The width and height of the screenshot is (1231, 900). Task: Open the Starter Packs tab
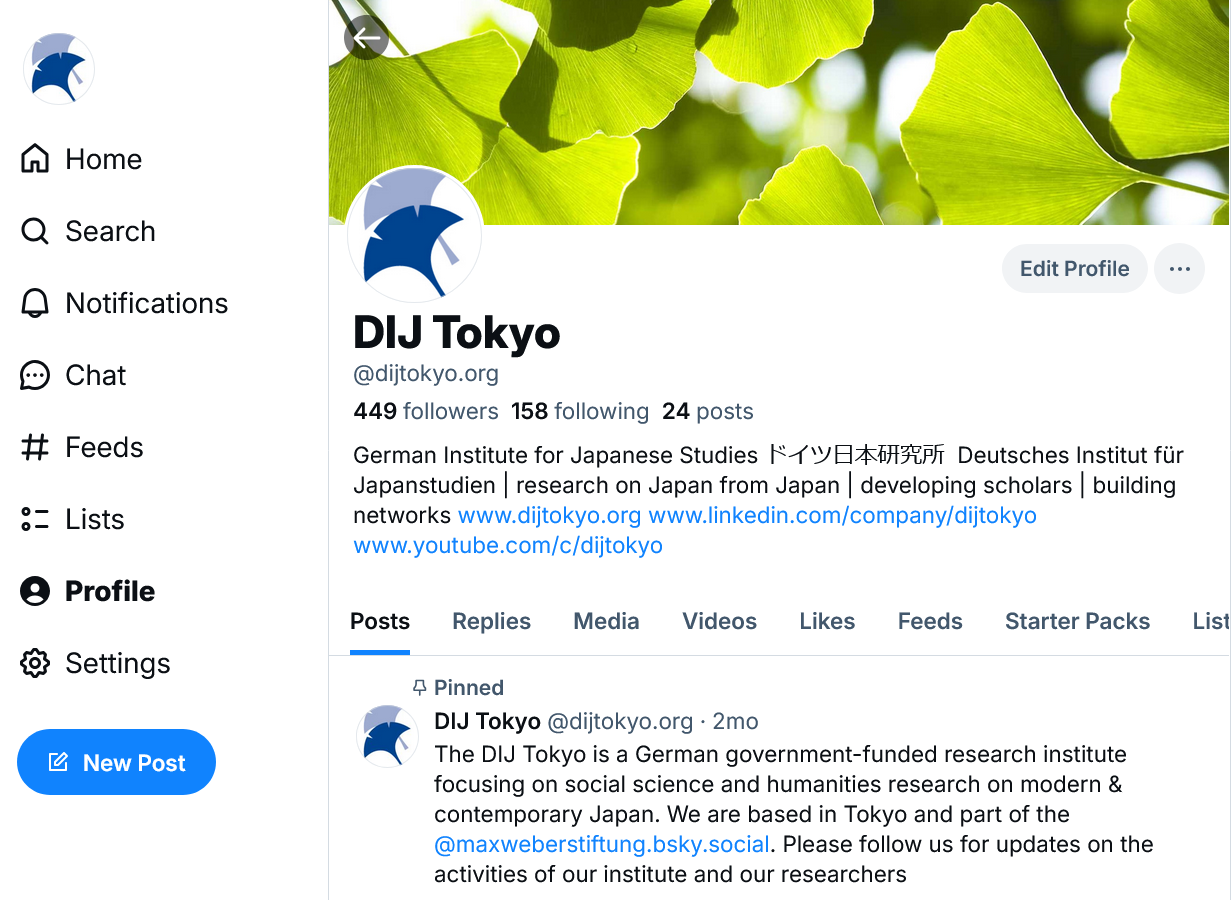1077,621
